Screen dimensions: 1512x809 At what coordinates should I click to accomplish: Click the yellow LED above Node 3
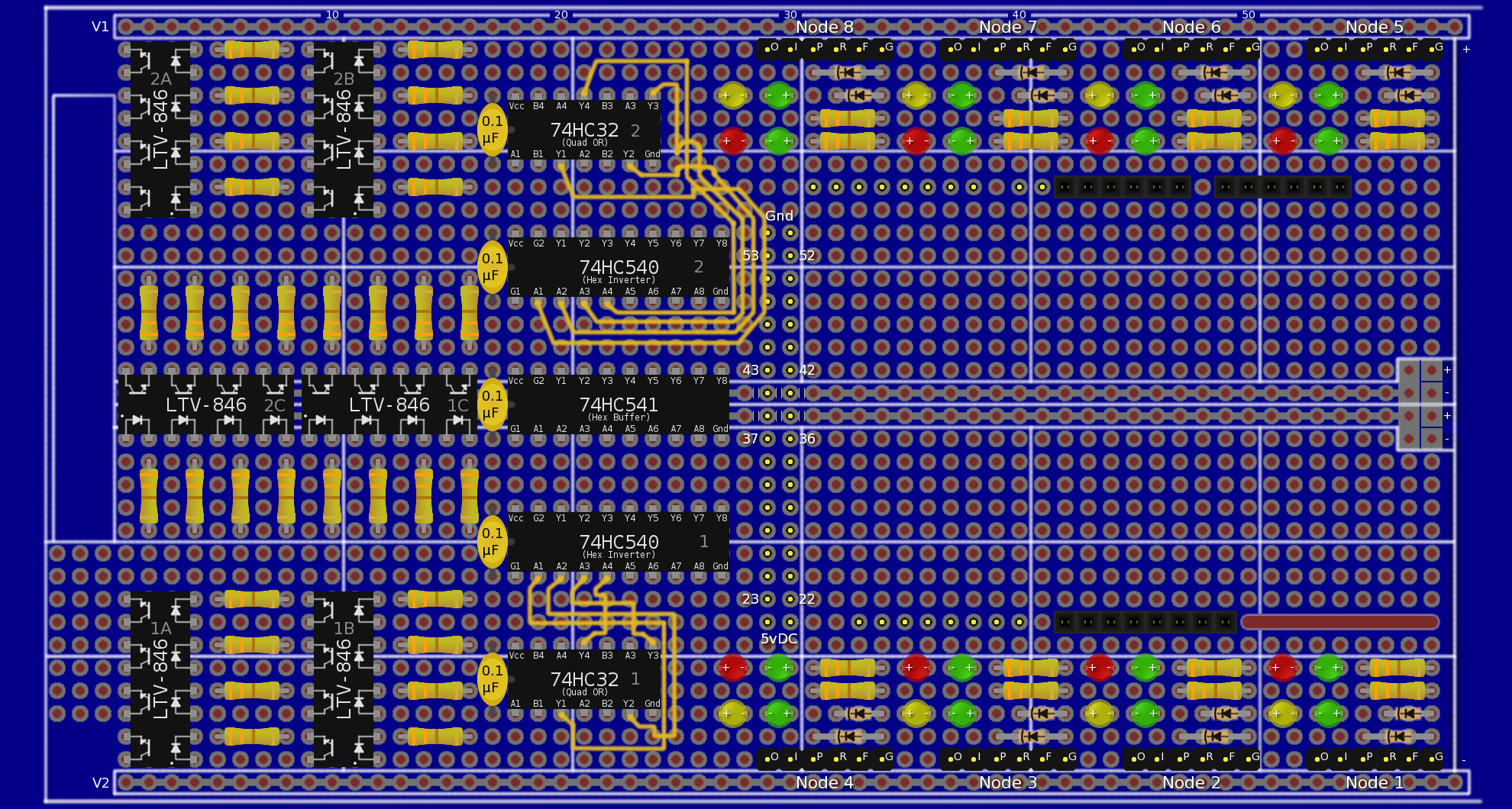(x=916, y=714)
